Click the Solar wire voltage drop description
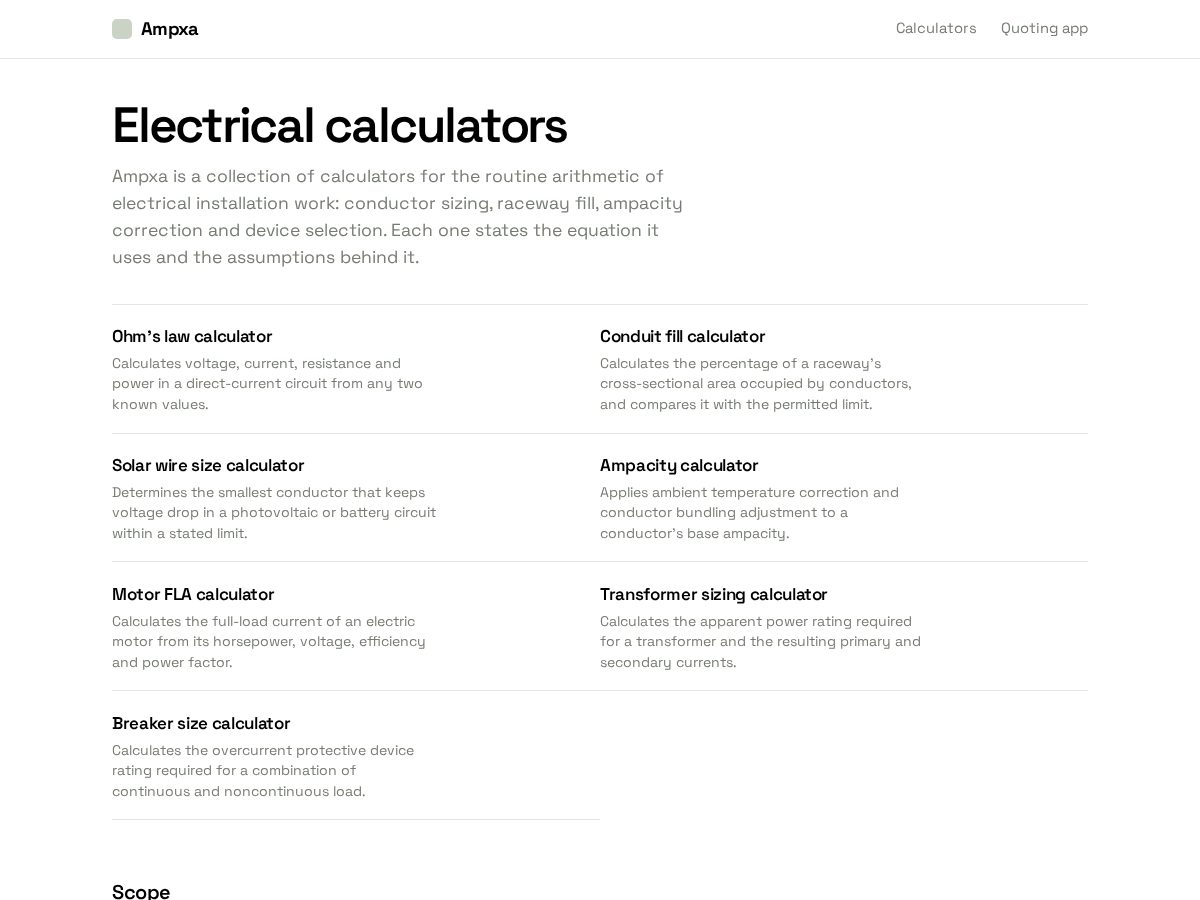Image resolution: width=1200 pixels, height=900 pixels. tap(274, 513)
